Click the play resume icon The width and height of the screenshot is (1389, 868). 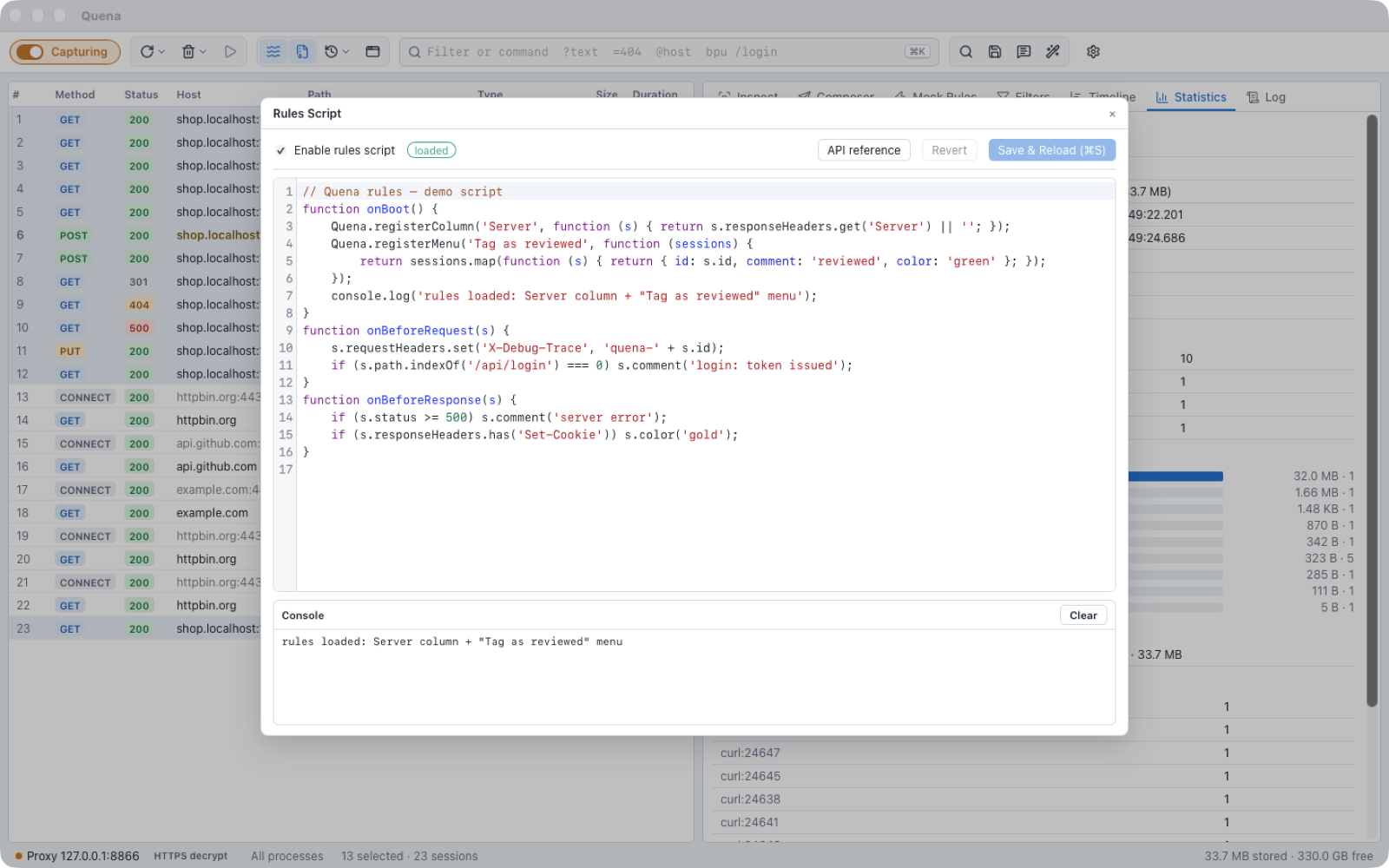point(230,52)
